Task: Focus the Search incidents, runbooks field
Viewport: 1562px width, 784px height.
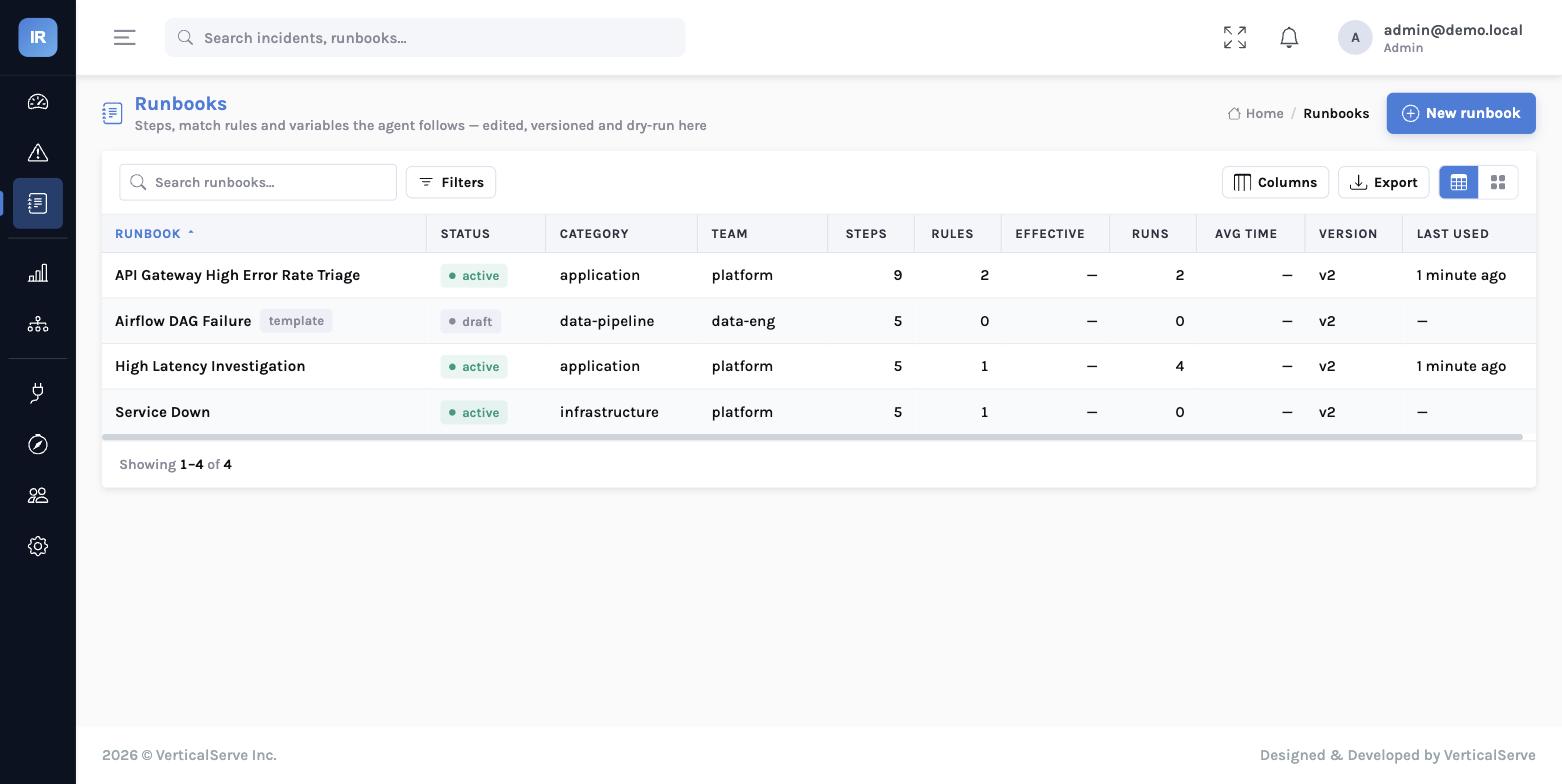Action: click(425, 37)
